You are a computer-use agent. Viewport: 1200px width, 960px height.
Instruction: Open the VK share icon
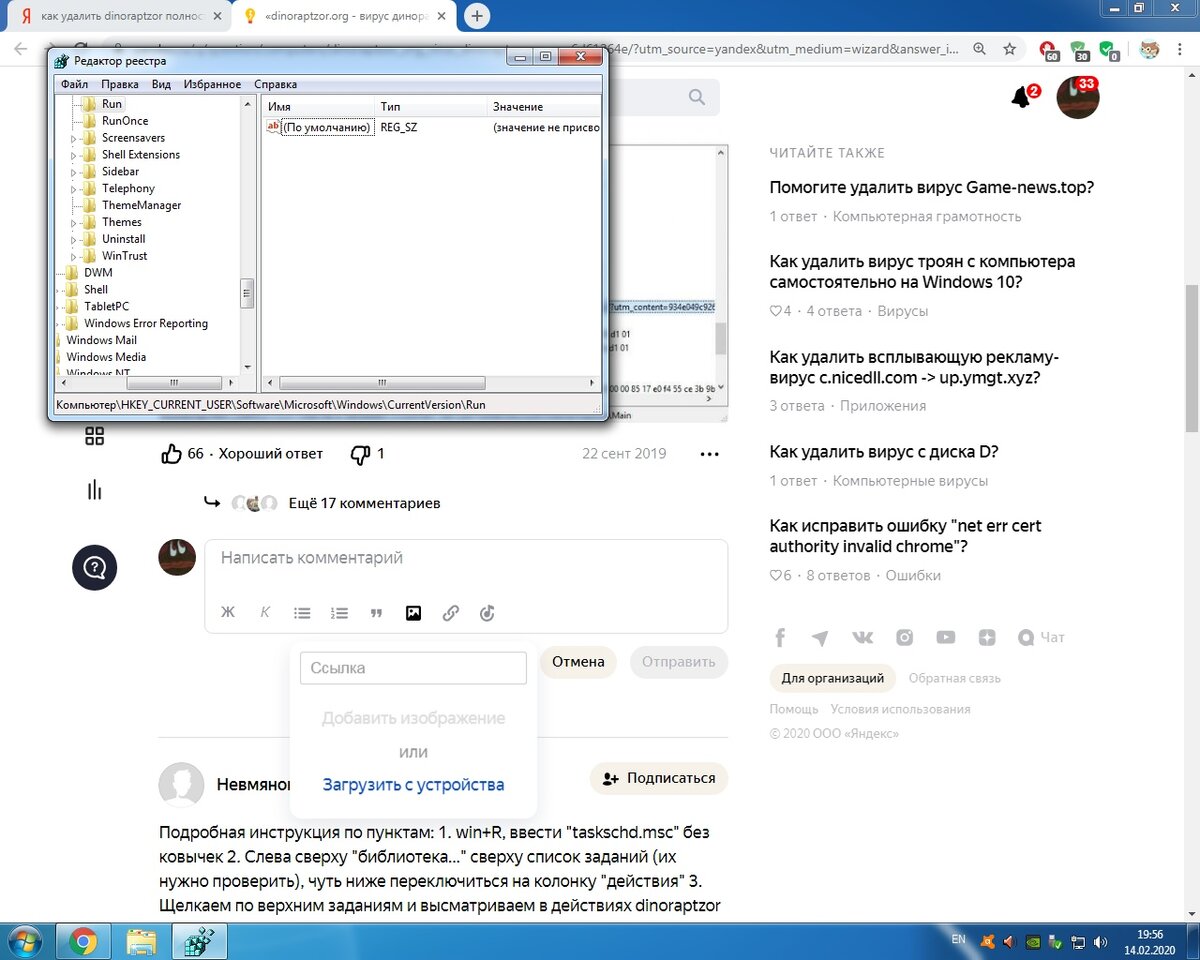click(x=862, y=637)
